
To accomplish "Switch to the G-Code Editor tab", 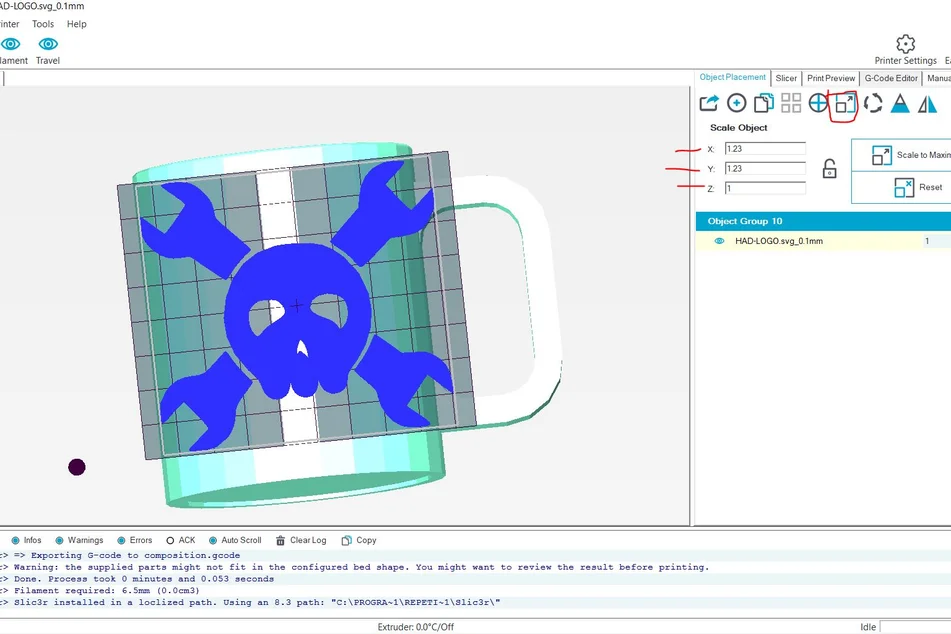I will click(x=891, y=78).
